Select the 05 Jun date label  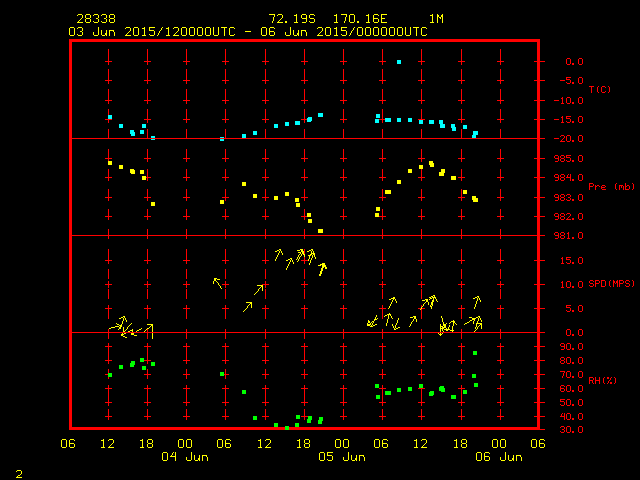tap(342, 457)
